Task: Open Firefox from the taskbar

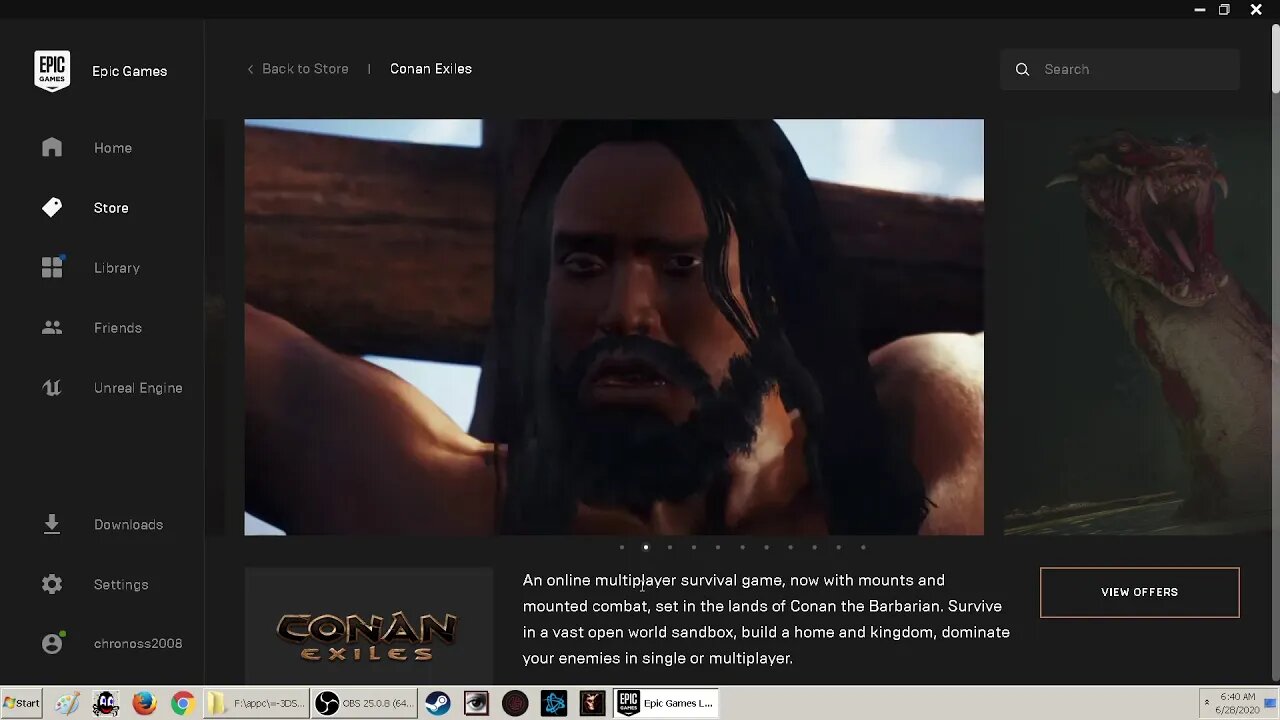Action: pyautogui.click(x=144, y=703)
